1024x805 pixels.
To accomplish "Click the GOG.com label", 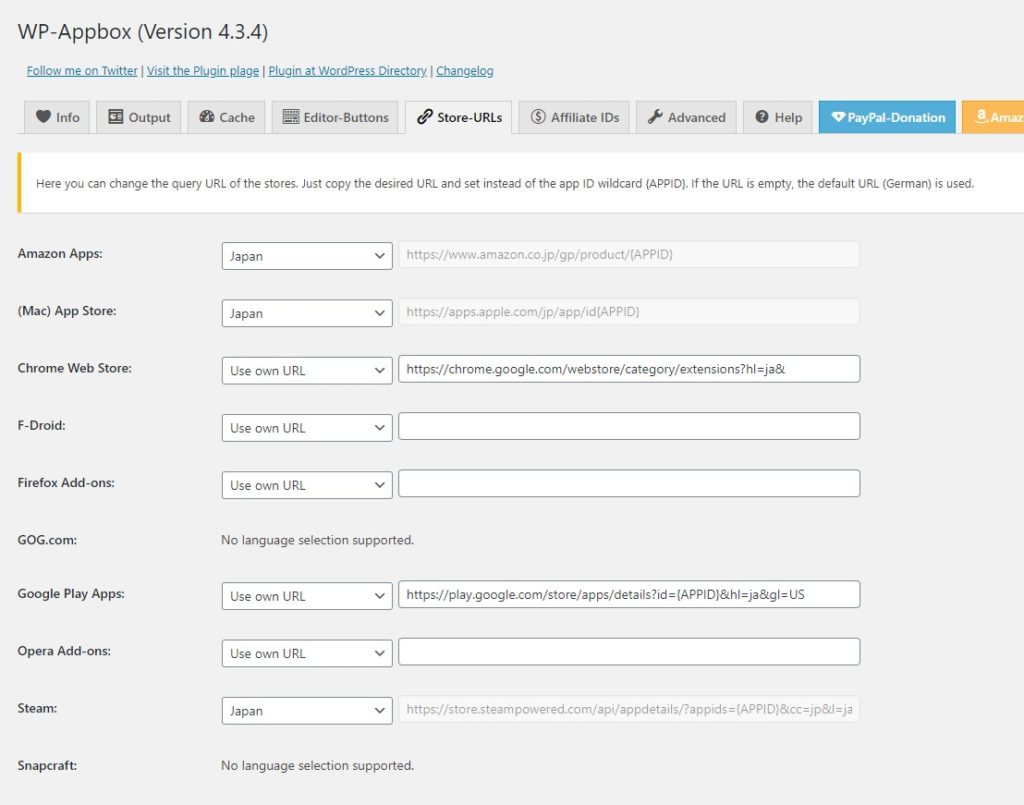I will point(47,541).
